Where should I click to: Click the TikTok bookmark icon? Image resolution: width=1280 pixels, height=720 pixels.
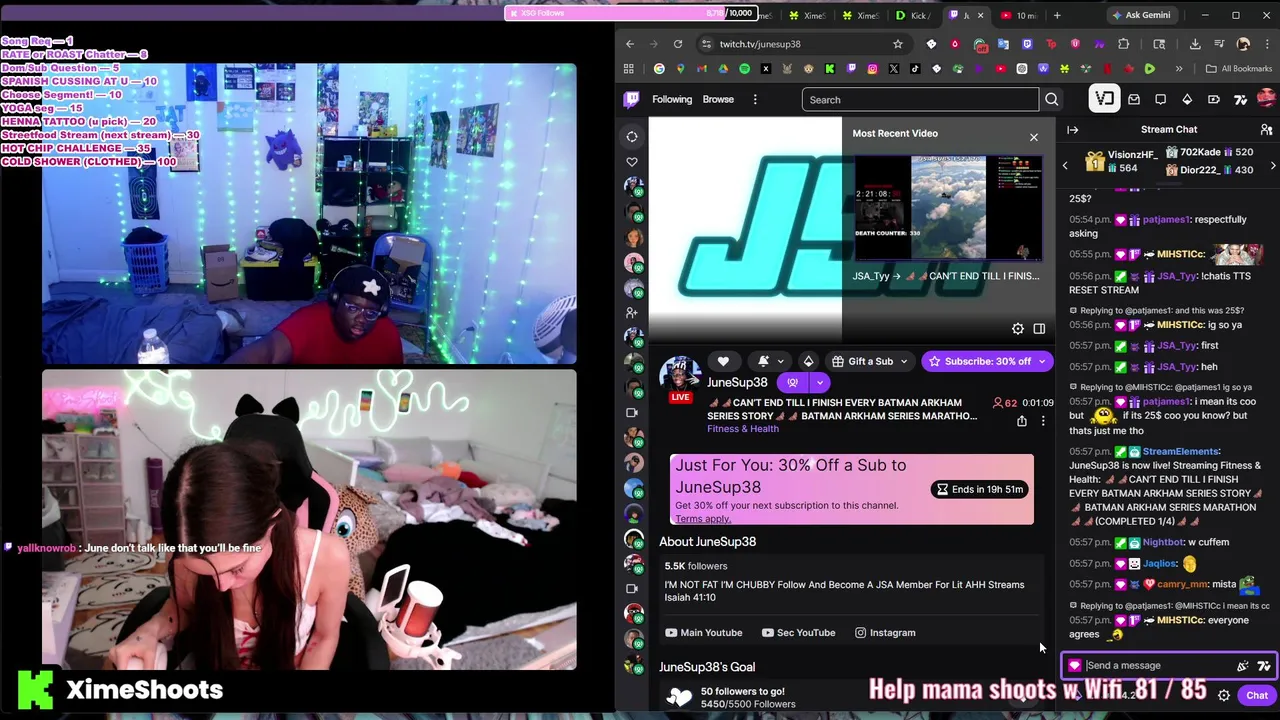pos(915,69)
